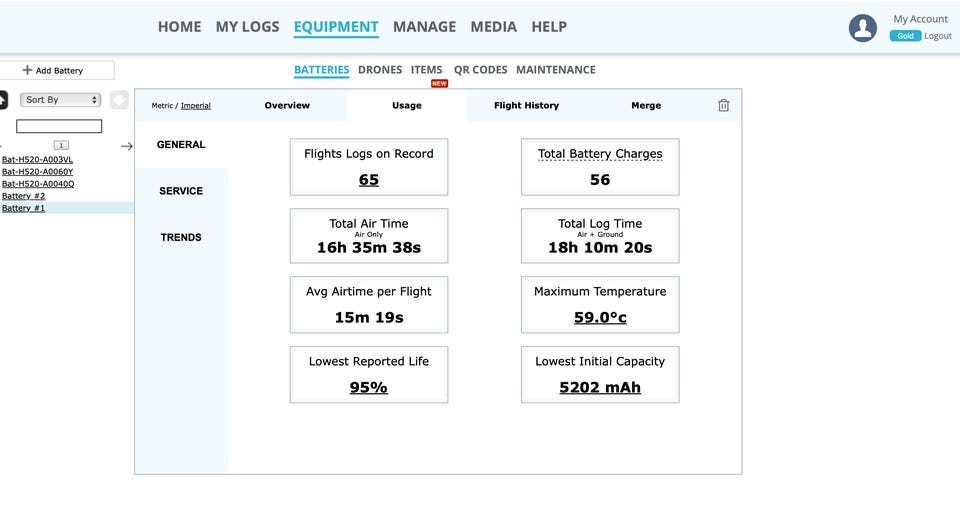The width and height of the screenshot is (960, 511).
Task: Click the next page right arrow
Action: point(127,146)
